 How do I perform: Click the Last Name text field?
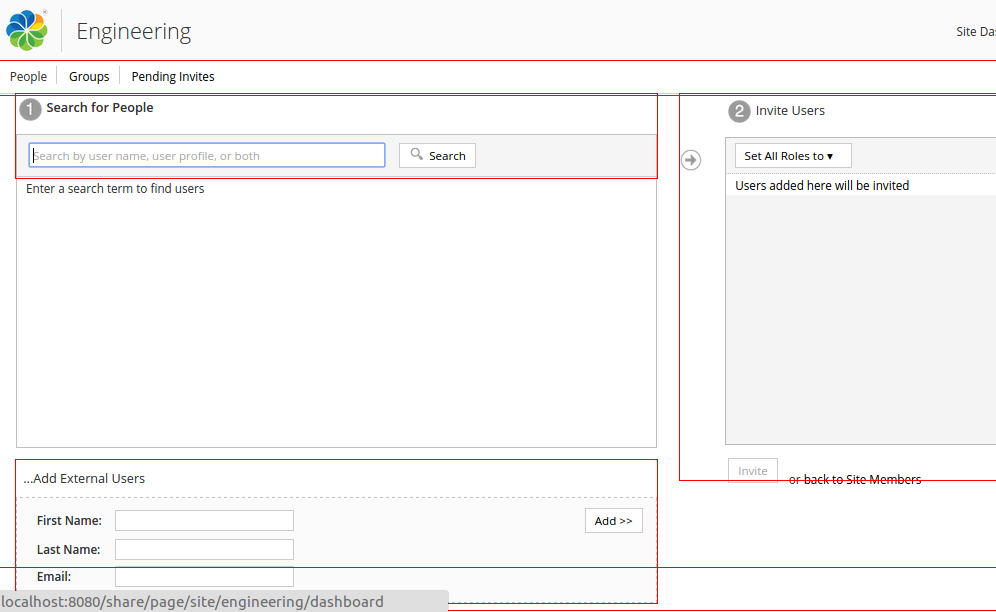pos(204,549)
